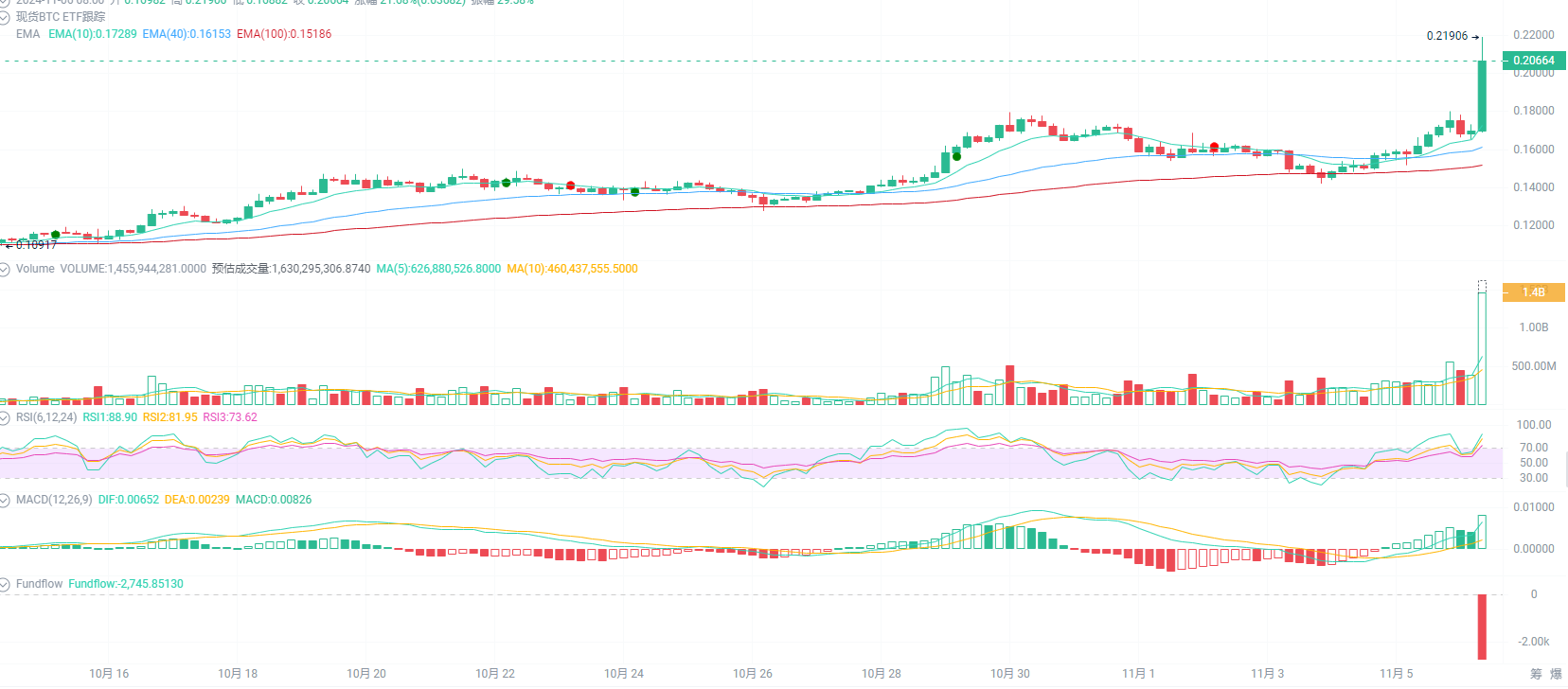Select the Fundflow indicator name label
Image resolution: width=1568 pixels, height=689 pixels.
39,584
